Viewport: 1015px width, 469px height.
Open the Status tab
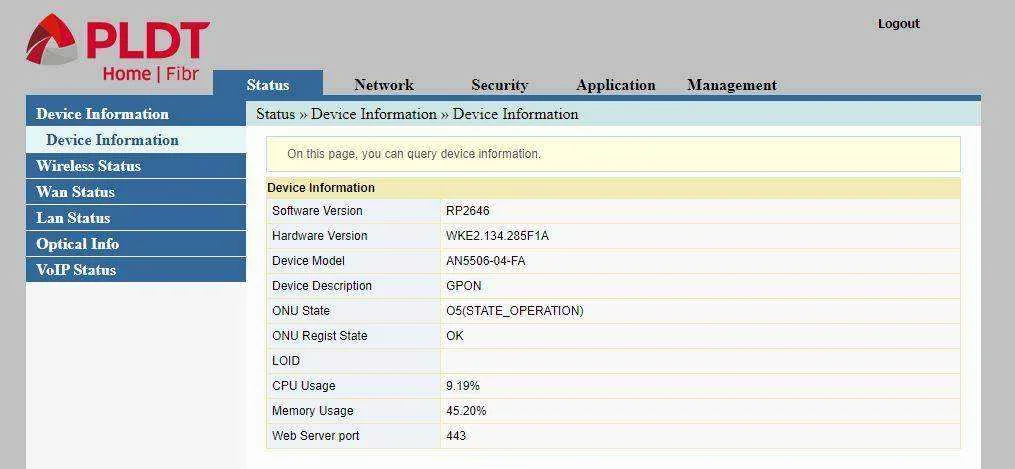click(x=268, y=85)
